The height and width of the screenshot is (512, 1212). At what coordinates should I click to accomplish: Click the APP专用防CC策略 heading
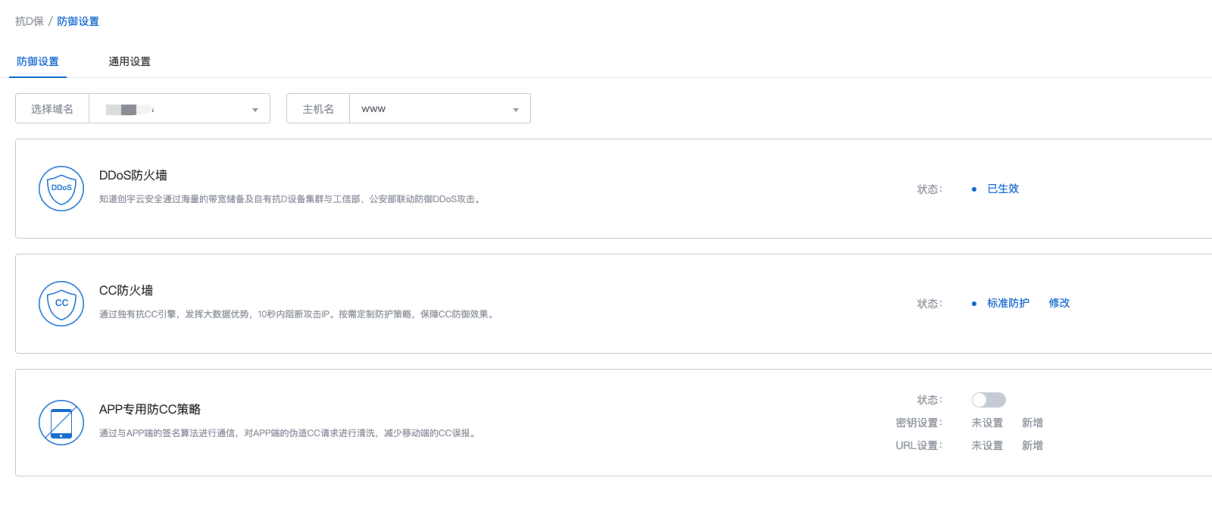150,409
